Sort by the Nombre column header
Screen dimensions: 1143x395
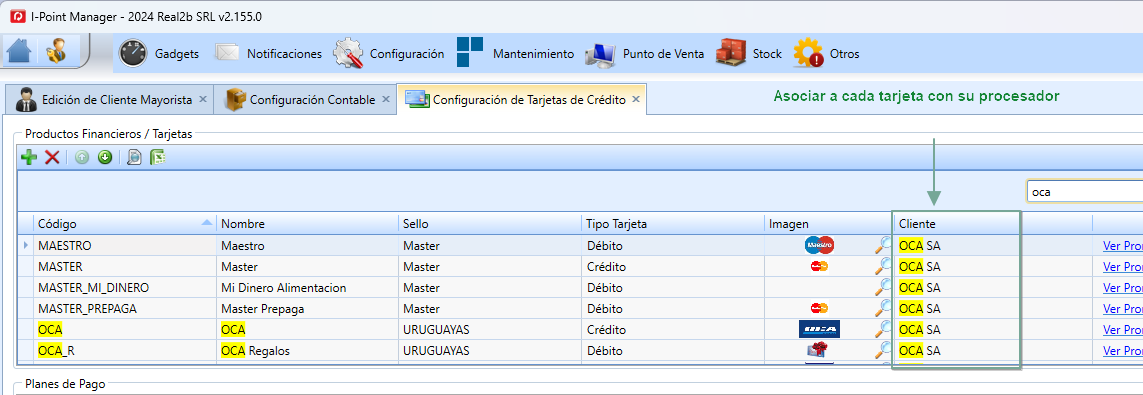(308, 224)
